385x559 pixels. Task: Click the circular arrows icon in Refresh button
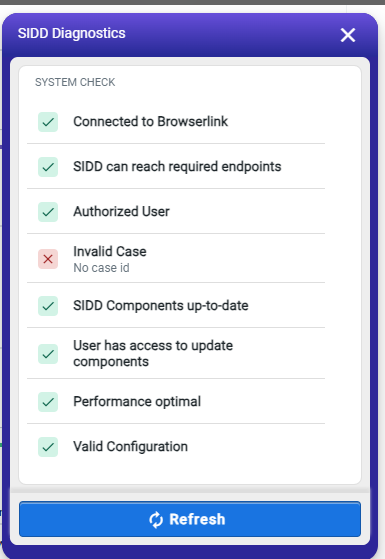pos(156,519)
